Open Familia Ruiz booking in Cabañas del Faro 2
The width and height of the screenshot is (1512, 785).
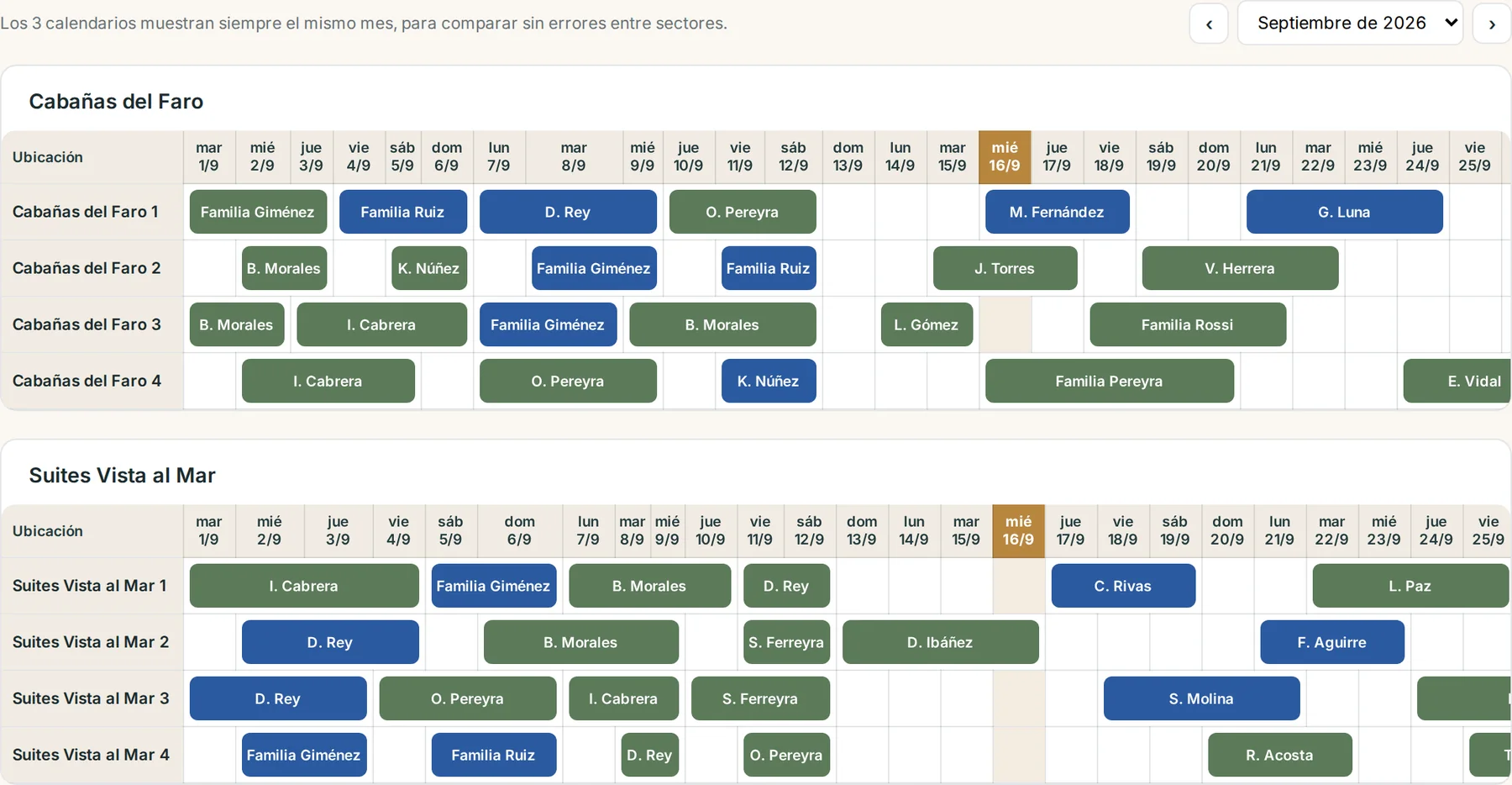coord(769,268)
